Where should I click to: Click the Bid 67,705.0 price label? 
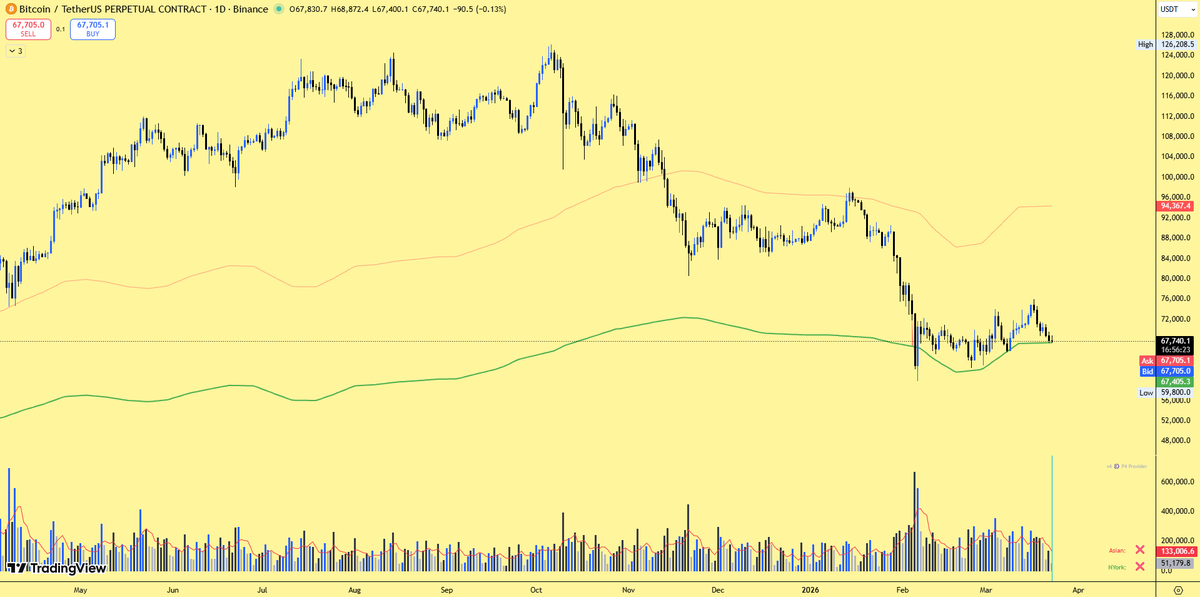pyautogui.click(x=1168, y=371)
